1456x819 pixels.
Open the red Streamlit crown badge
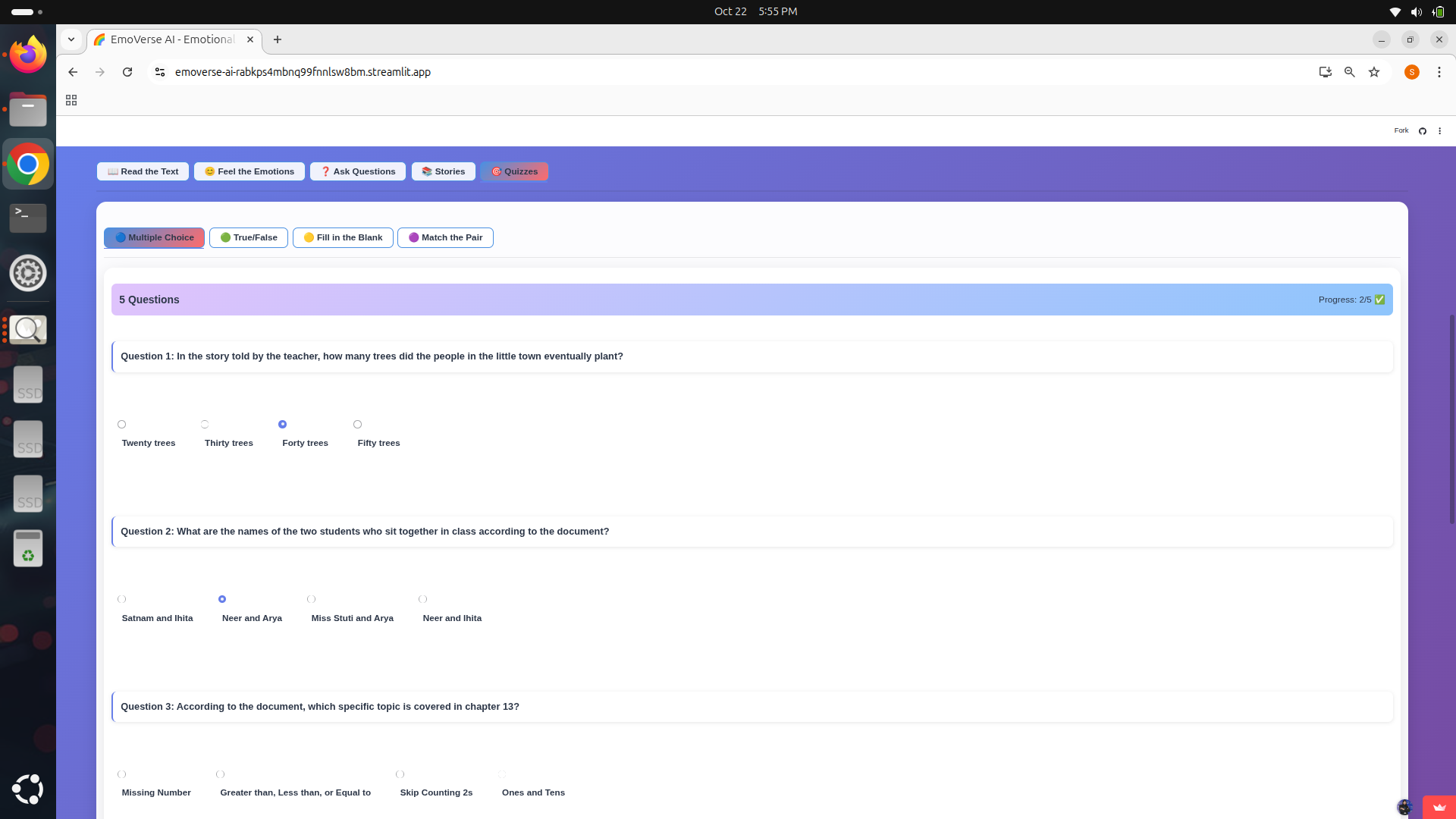click(x=1439, y=808)
